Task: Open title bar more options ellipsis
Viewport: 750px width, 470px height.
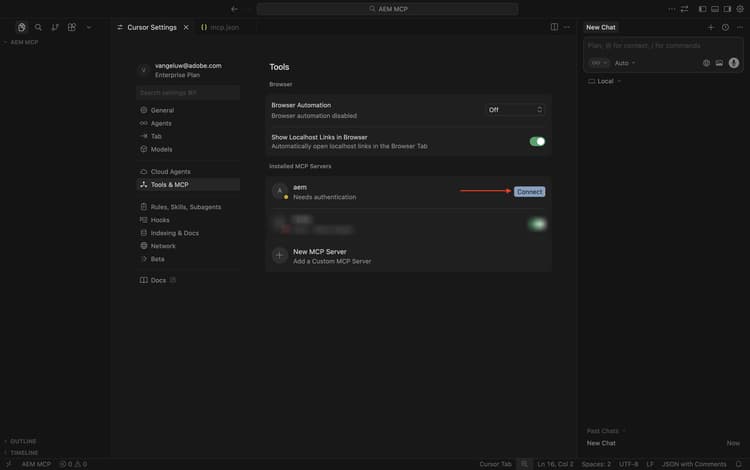Action: point(672,9)
